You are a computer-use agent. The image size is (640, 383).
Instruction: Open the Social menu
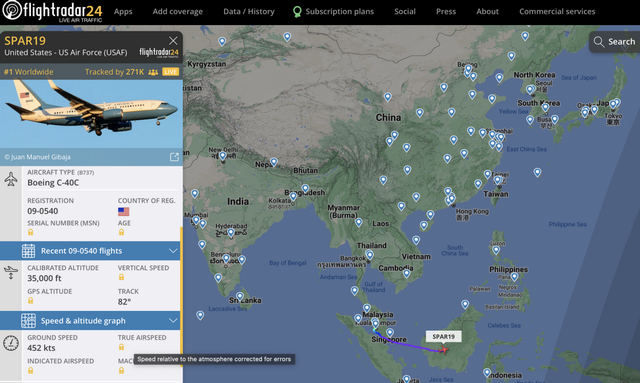[404, 11]
